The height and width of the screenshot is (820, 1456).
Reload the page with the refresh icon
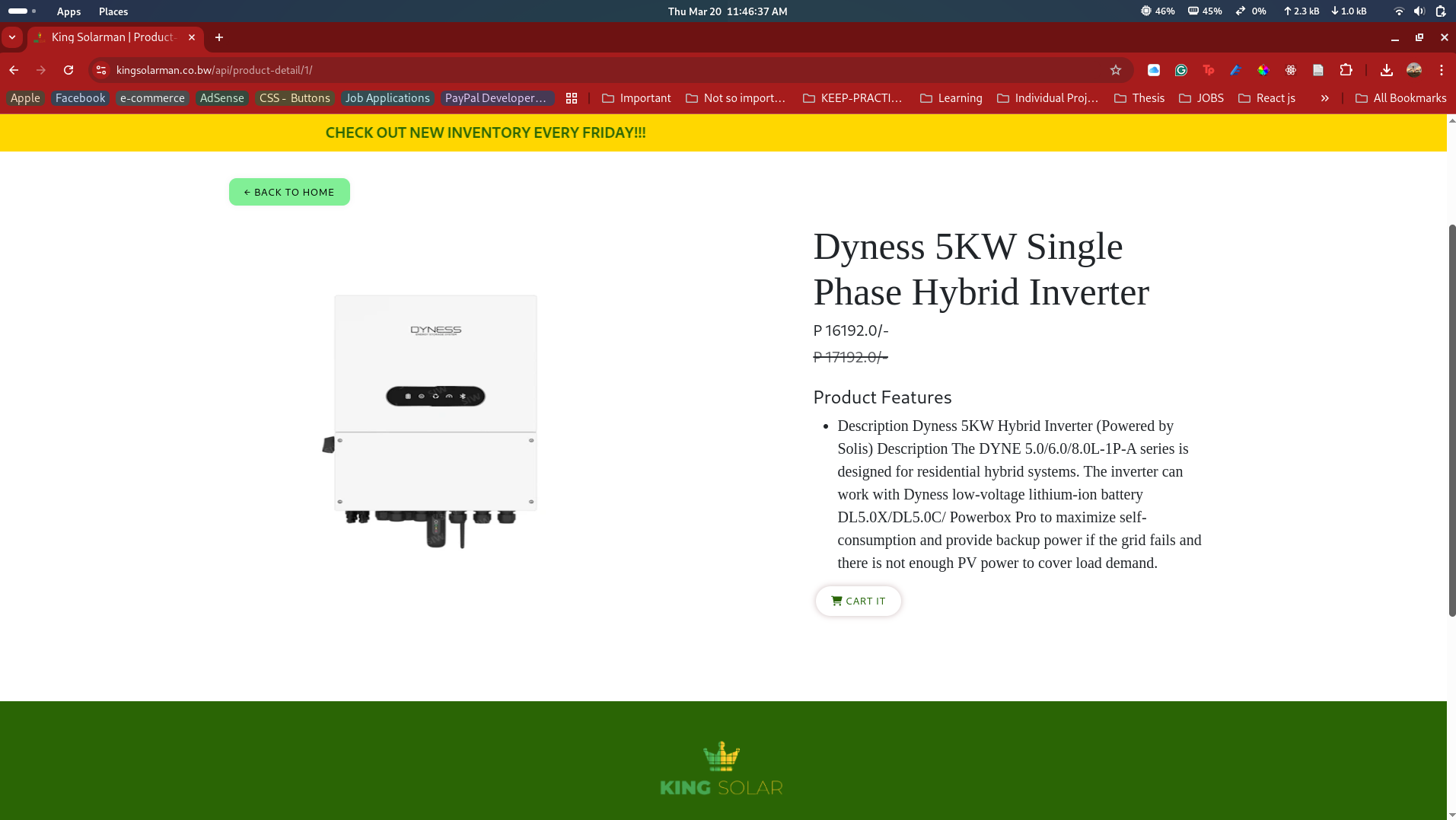[68, 70]
